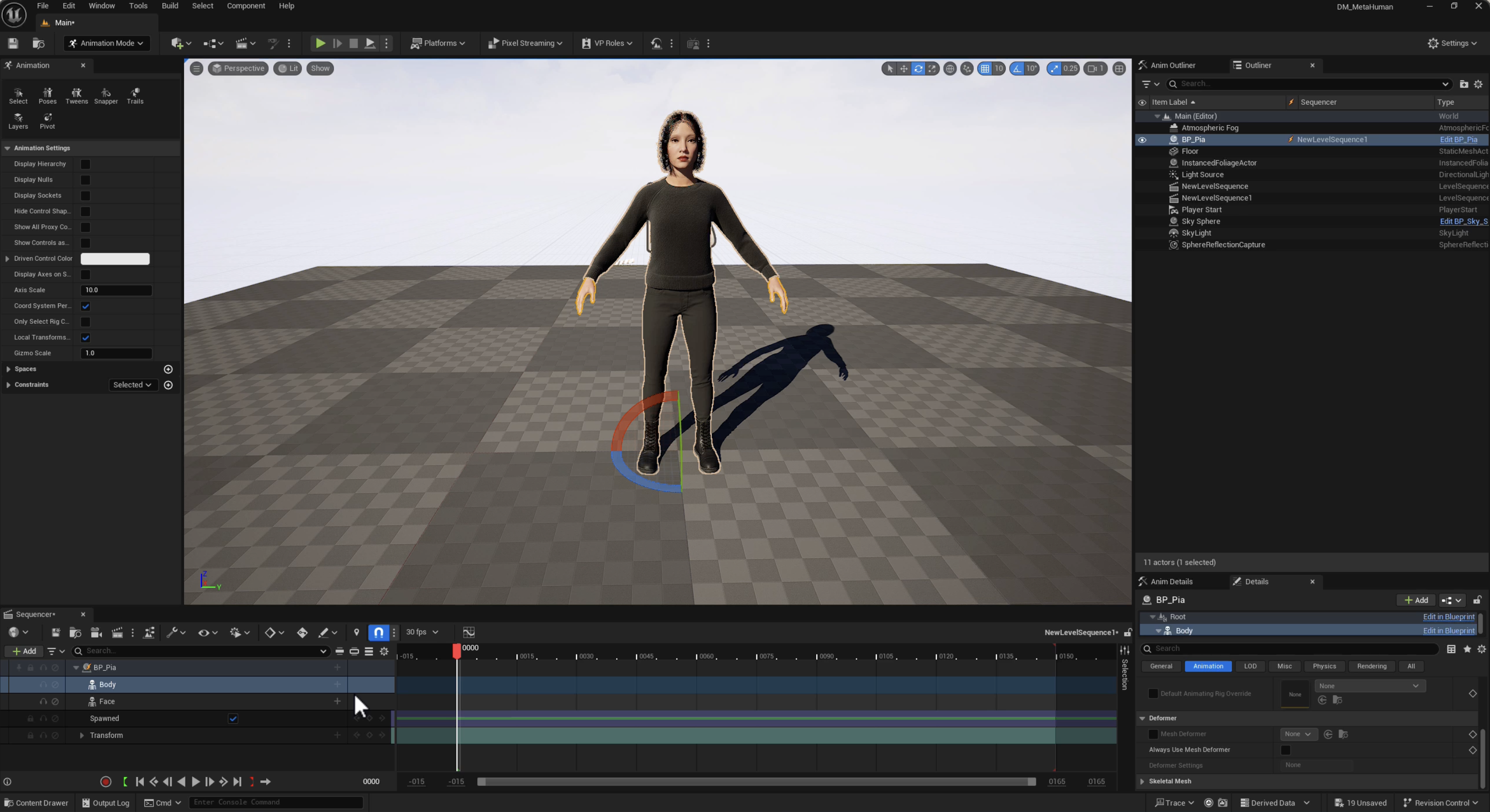This screenshot has height=812, width=1490.
Task: Open the Trails tool
Action: tap(135, 95)
